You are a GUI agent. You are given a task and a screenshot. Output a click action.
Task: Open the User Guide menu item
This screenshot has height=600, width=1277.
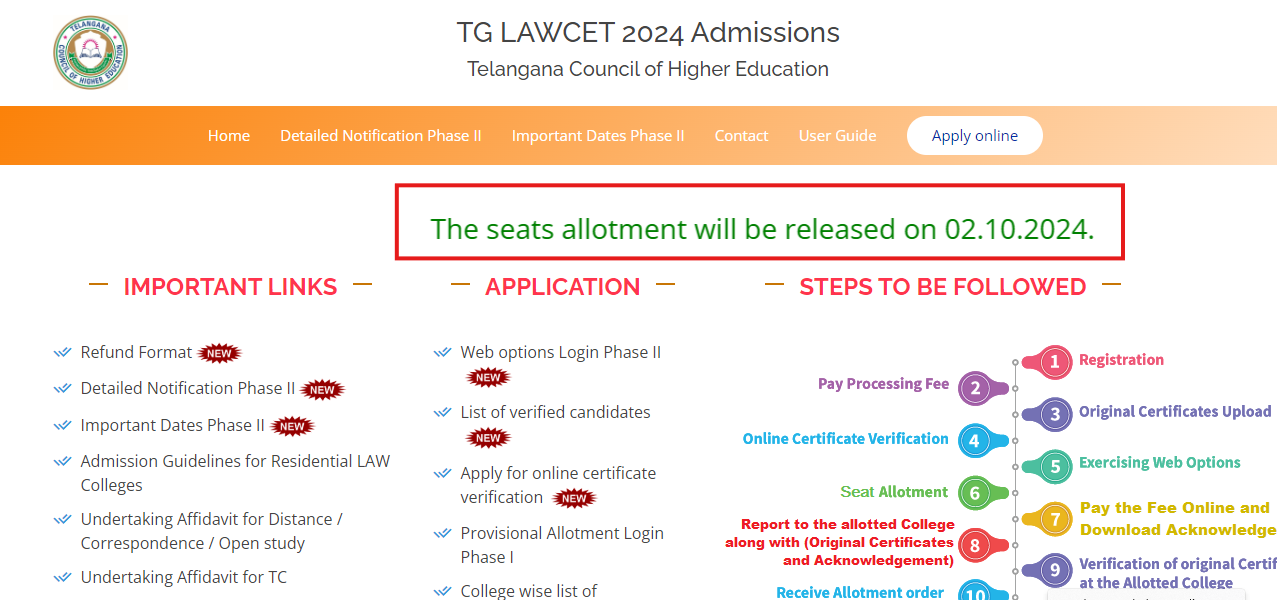click(837, 135)
